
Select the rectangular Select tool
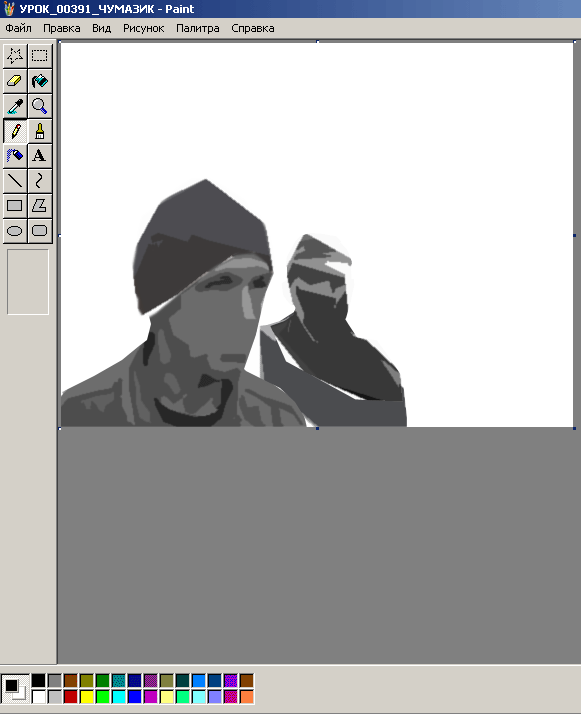pos(40,56)
